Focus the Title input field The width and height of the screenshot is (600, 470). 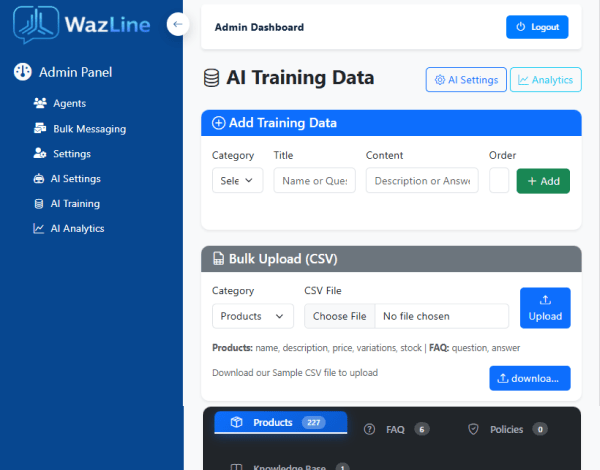315,180
